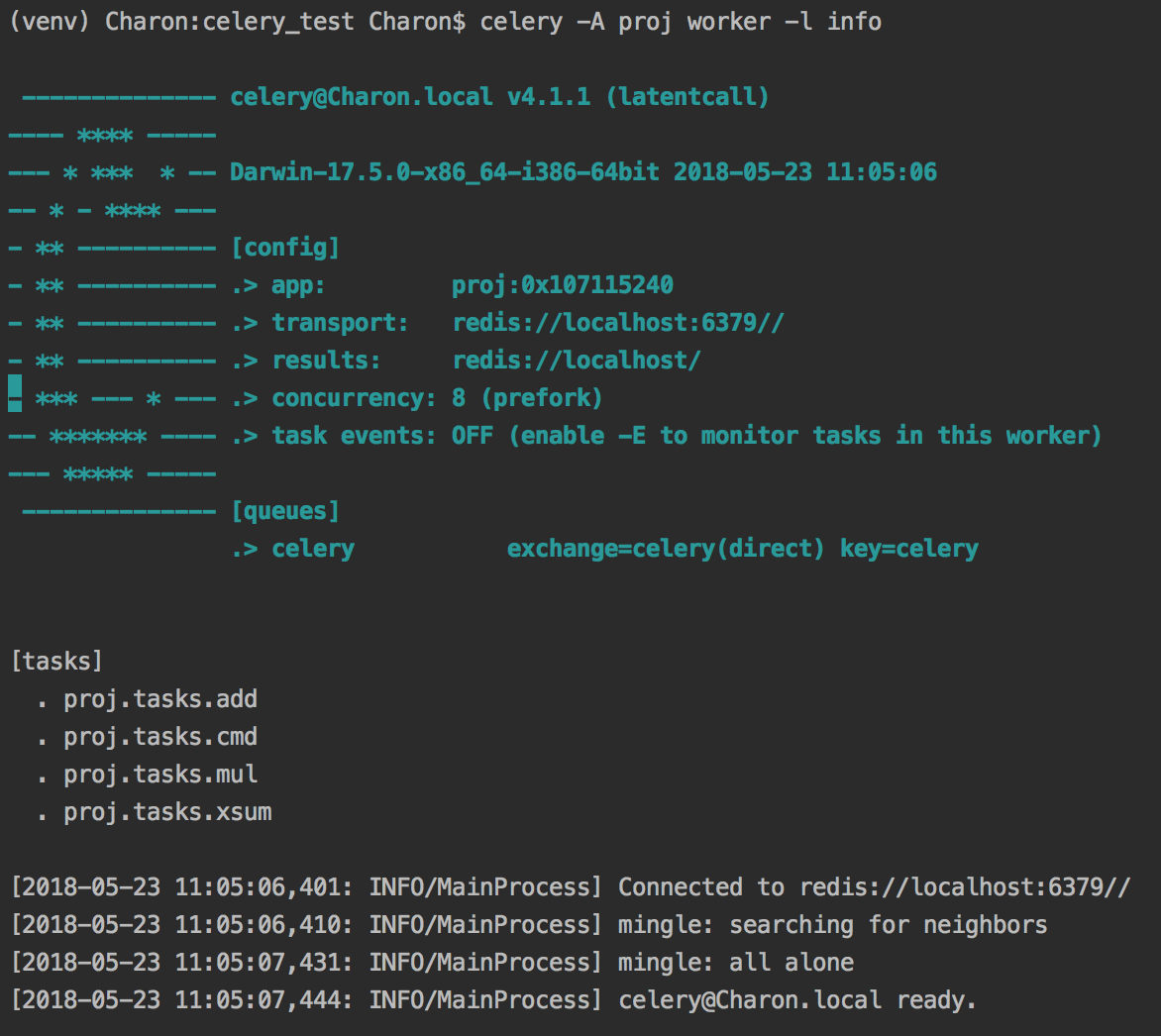The image size is (1161, 1036).
Task: Click the concurrency value 8 (prefork)
Action: pyautogui.click(x=526, y=398)
